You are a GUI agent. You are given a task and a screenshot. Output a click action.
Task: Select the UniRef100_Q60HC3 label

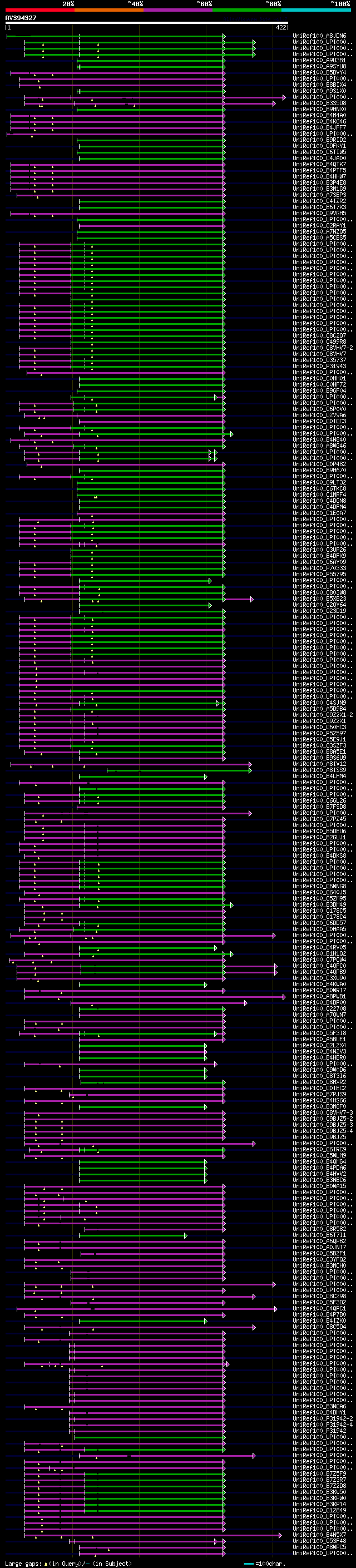pos(319,727)
